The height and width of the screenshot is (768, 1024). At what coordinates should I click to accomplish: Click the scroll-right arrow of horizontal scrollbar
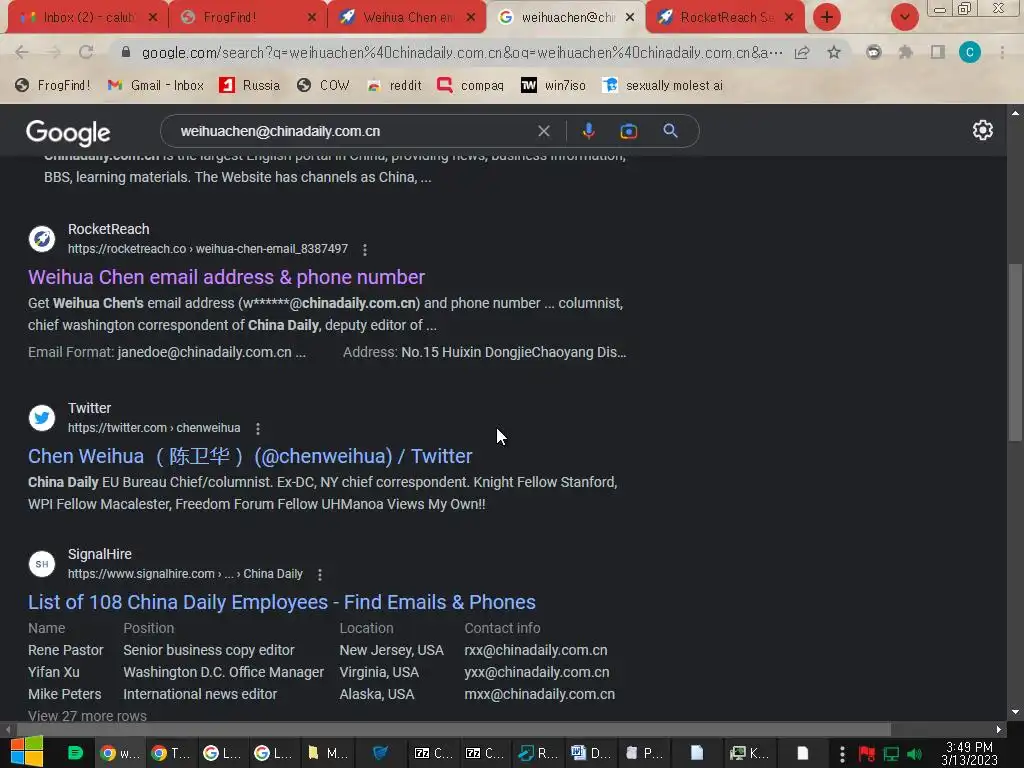point(998,729)
